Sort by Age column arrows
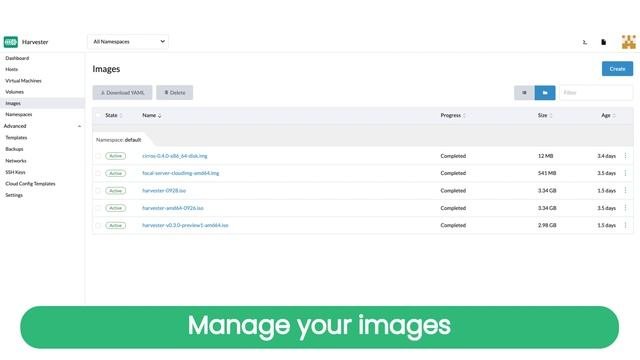This screenshot has height=360, width=640. tap(614, 116)
